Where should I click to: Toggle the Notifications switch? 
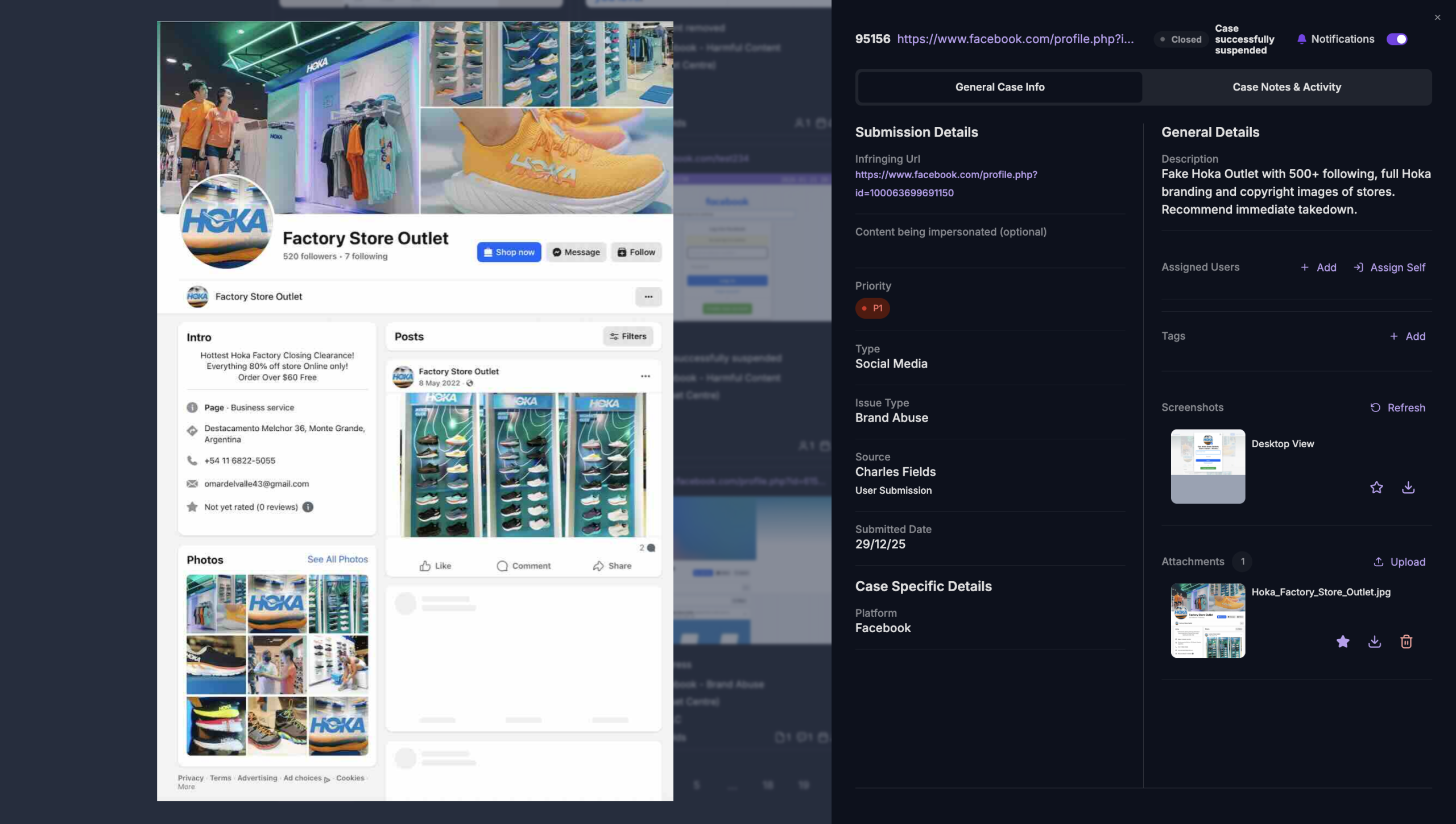1397,39
